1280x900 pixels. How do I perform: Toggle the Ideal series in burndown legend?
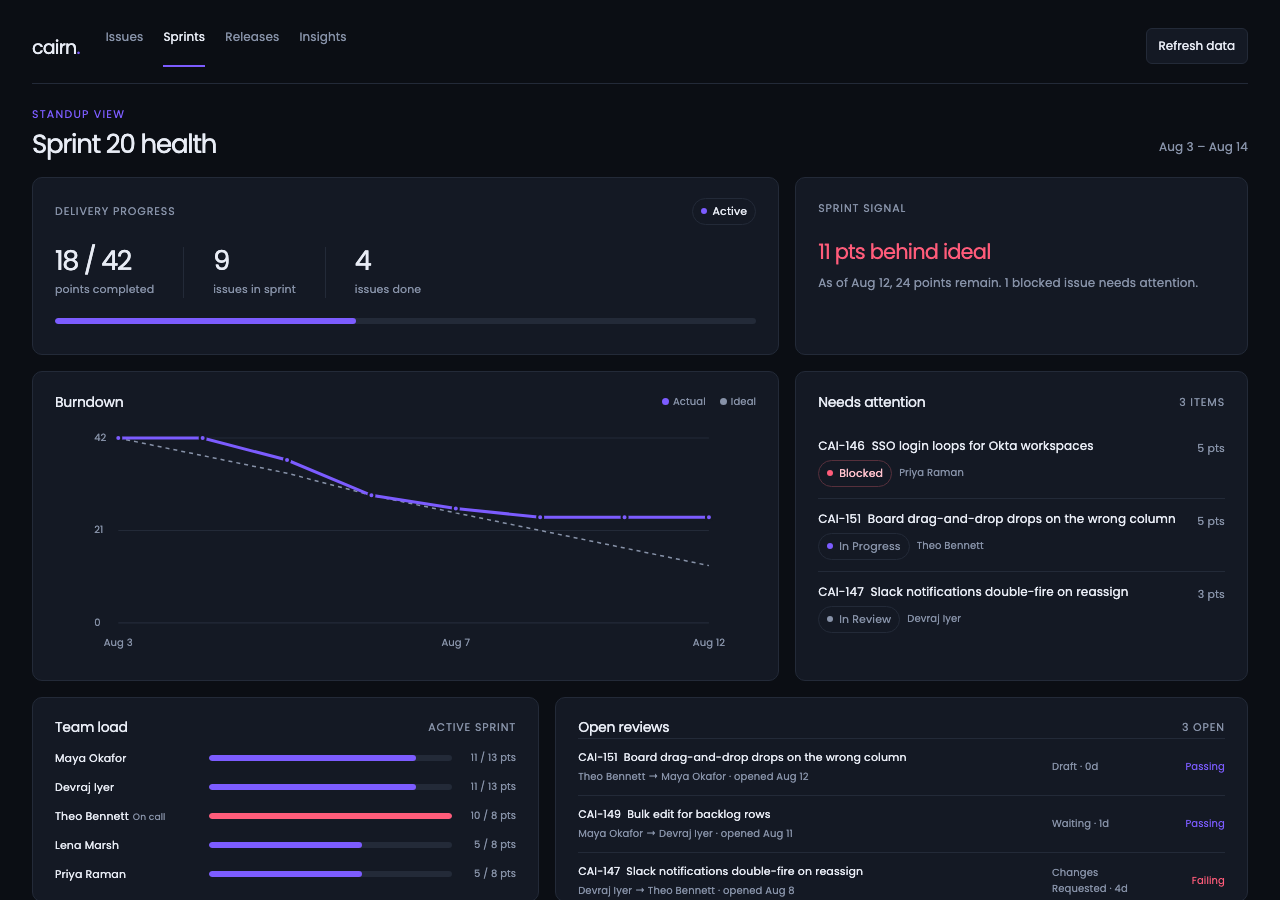click(x=738, y=402)
